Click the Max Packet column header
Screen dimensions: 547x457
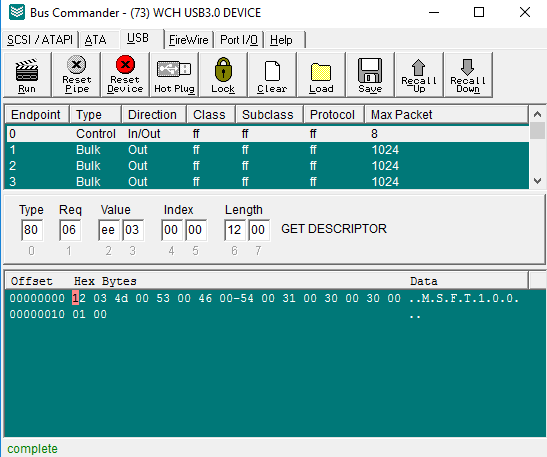pos(446,114)
